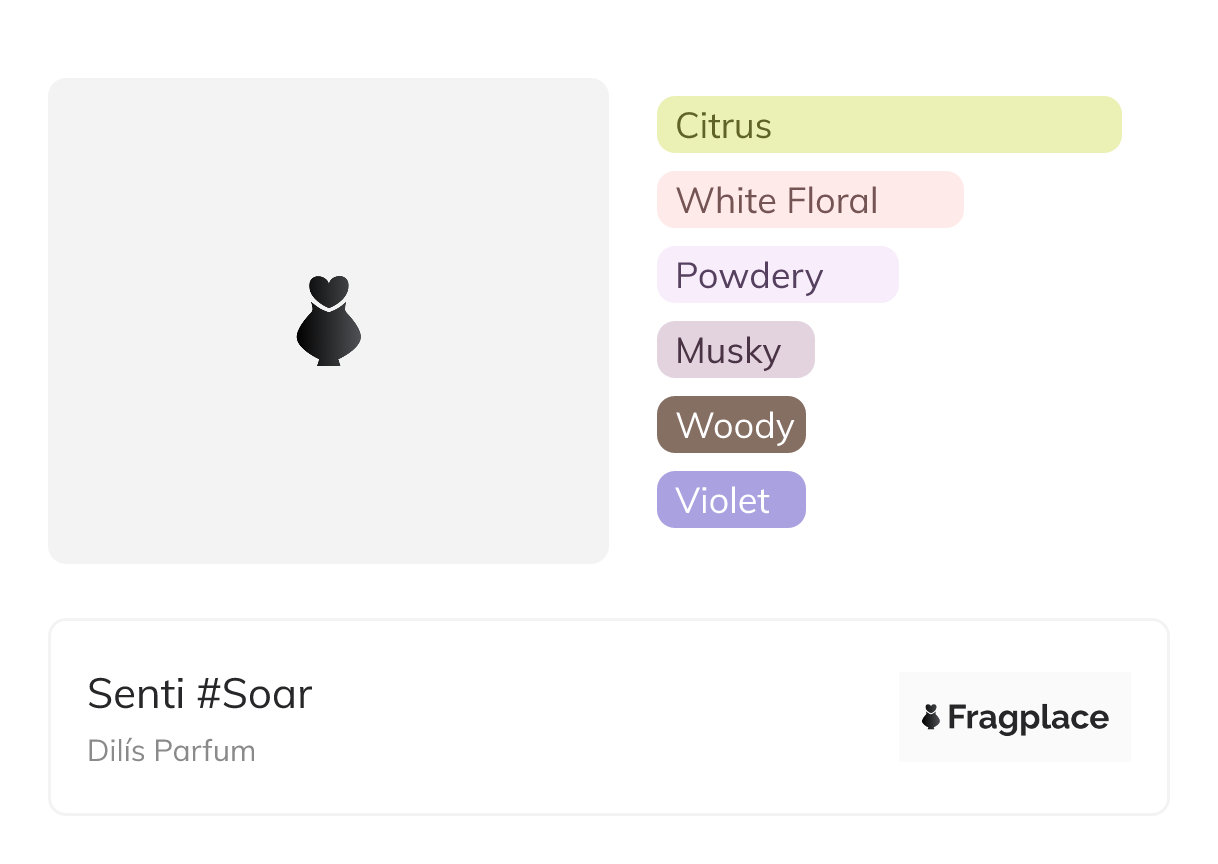
Task: Pick the Musky accord tag
Action: [735, 350]
